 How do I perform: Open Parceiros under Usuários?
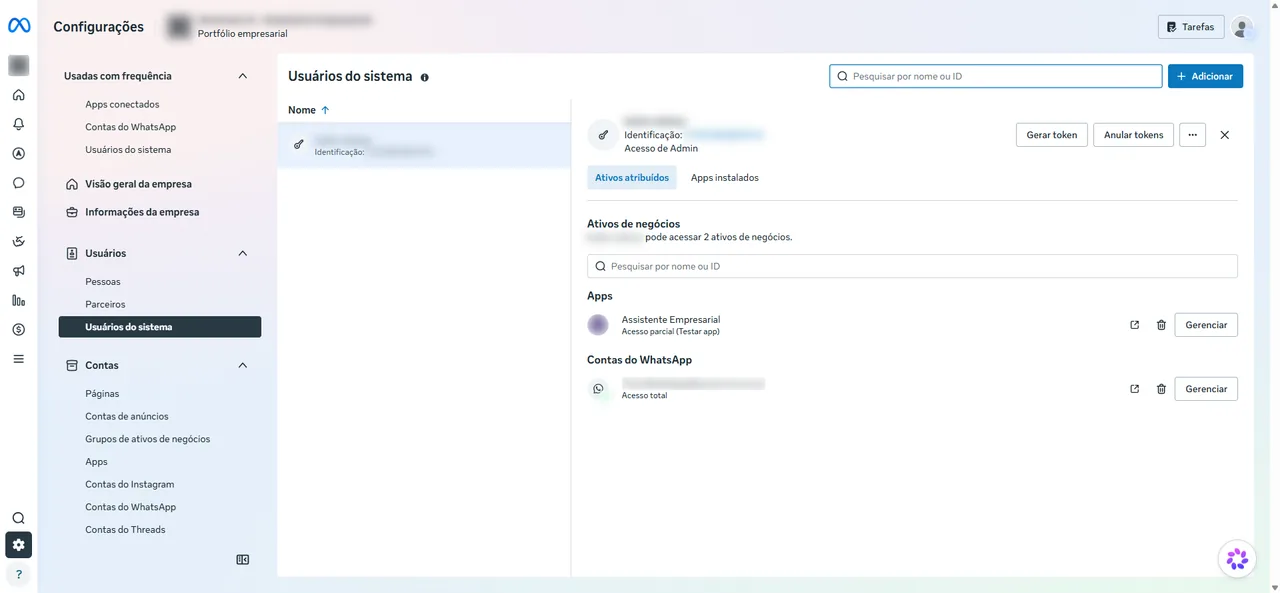(105, 304)
